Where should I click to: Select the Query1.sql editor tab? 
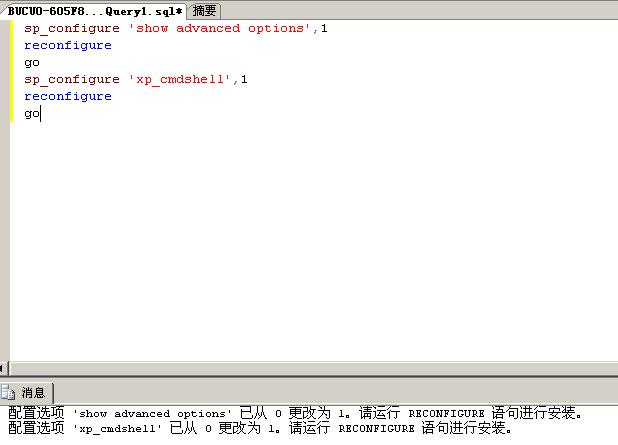click(x=94, y=11)
